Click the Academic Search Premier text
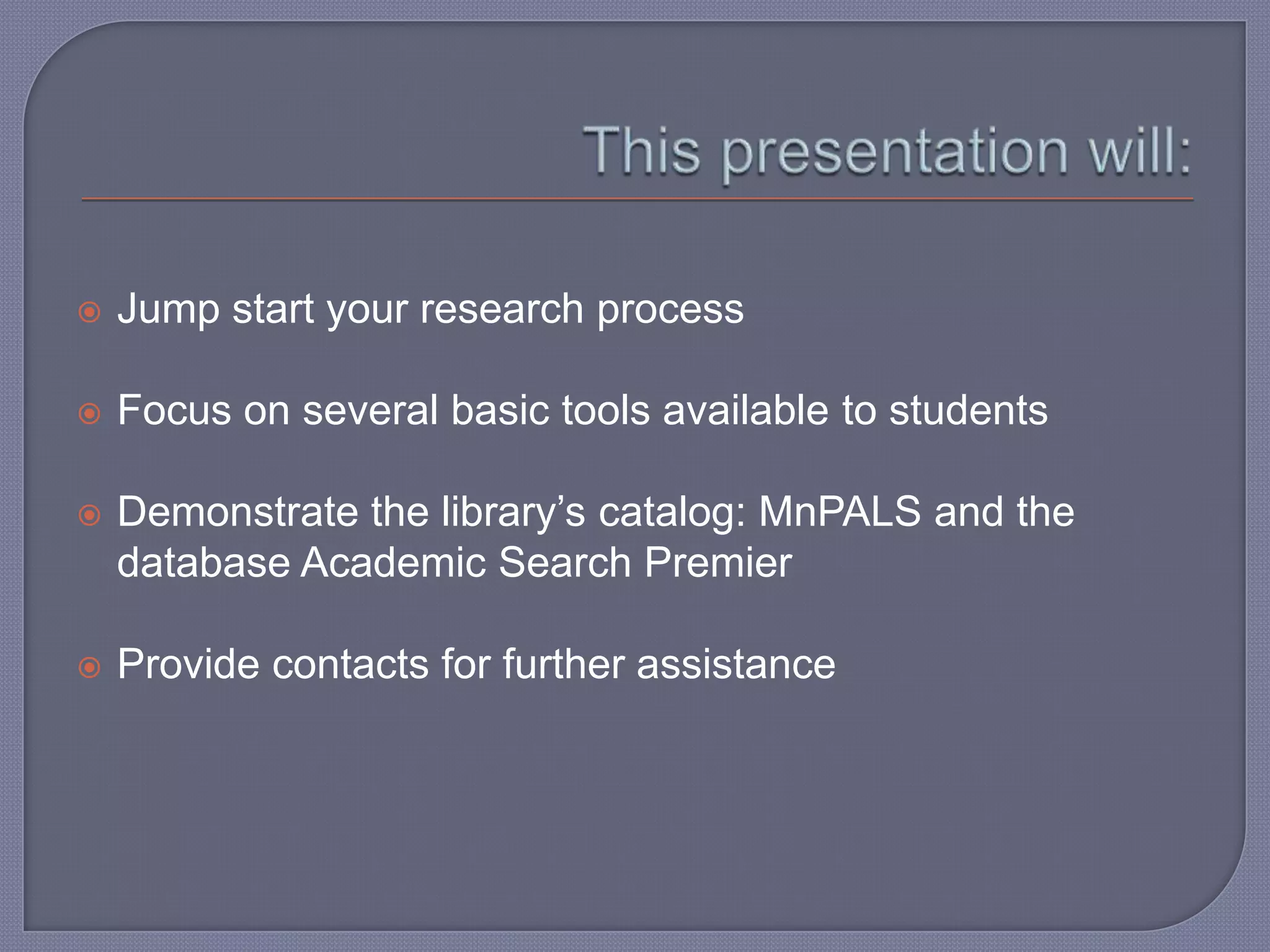 546,563
